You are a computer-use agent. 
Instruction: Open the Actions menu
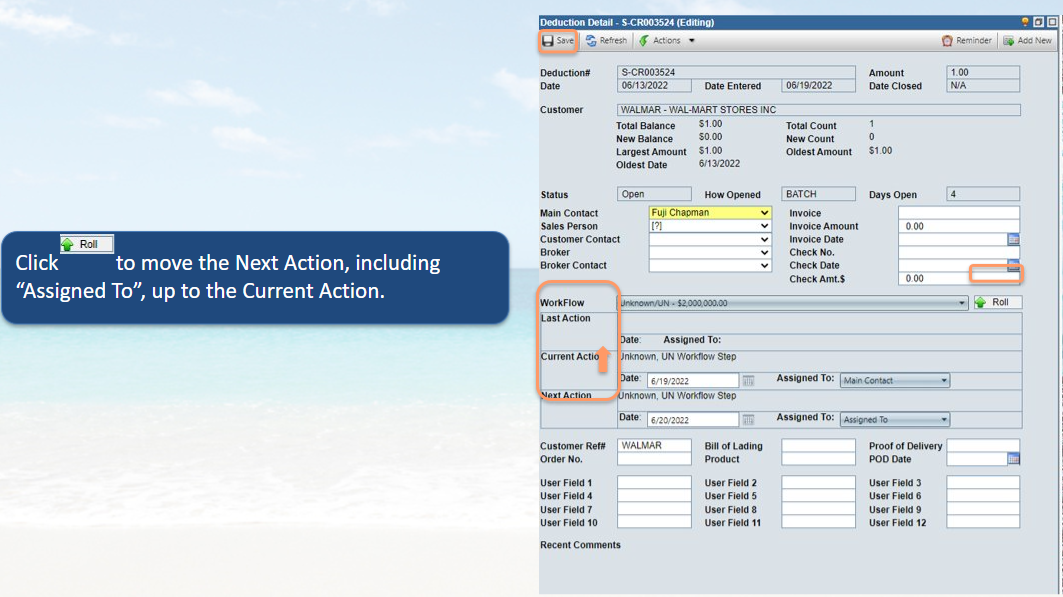click(666, 41)
